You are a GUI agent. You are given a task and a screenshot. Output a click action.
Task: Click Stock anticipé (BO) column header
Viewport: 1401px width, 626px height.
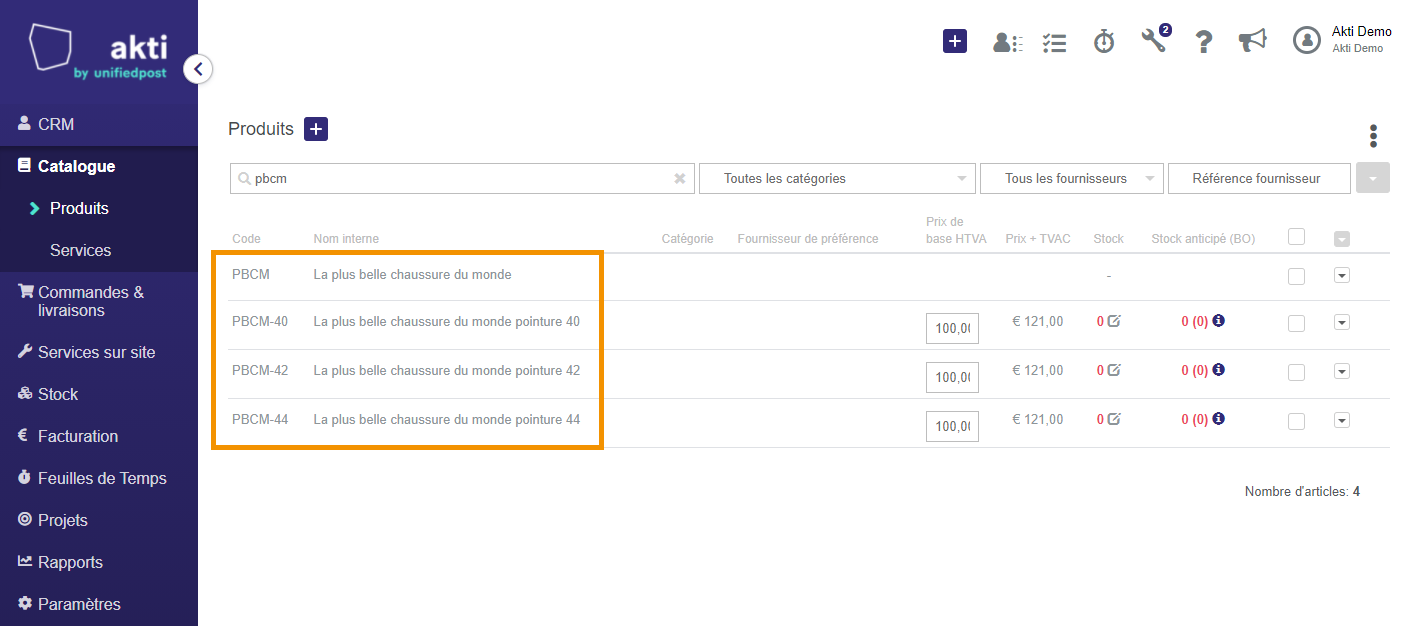[x=1203, y=239]
